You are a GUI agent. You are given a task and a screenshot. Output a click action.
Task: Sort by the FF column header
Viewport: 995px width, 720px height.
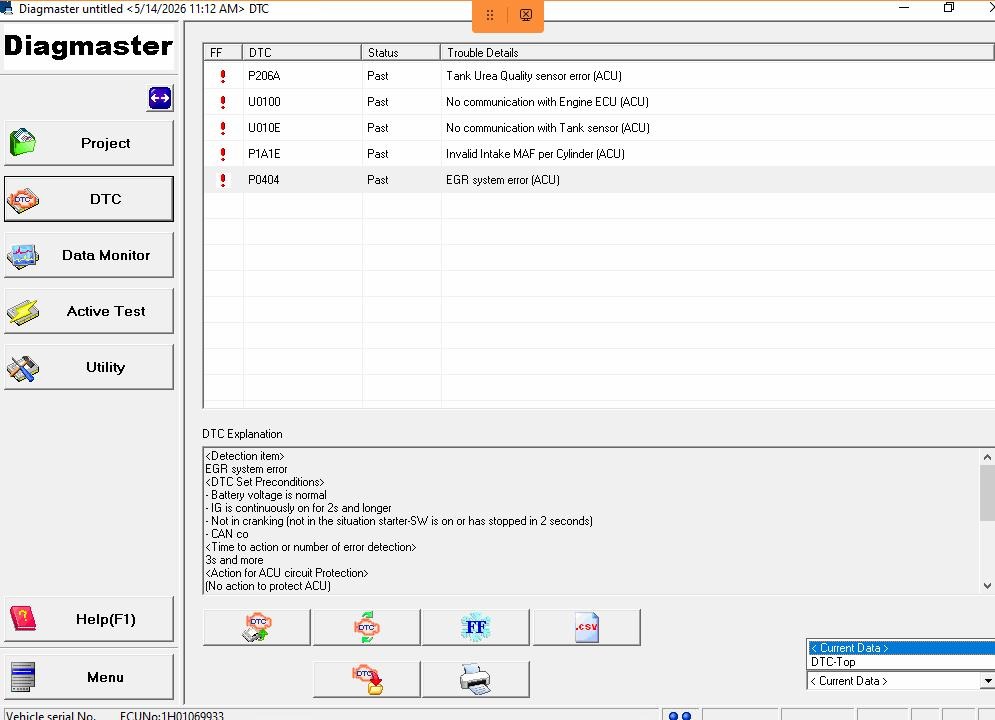coord(223,53)
